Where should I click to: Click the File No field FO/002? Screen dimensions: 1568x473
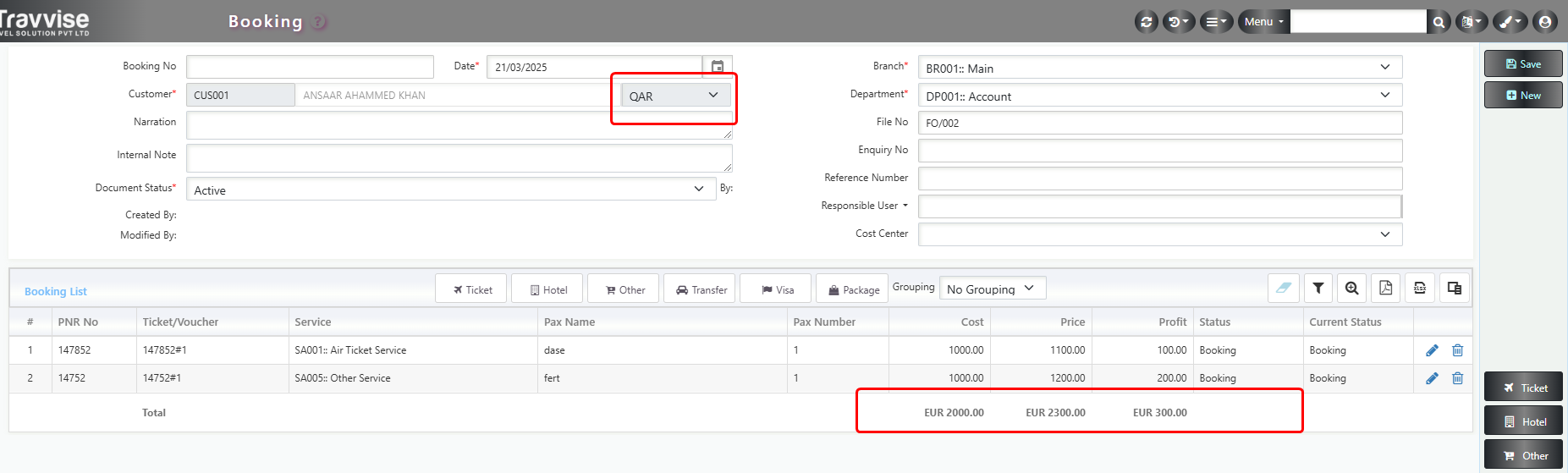click(x=1160, y=123)
